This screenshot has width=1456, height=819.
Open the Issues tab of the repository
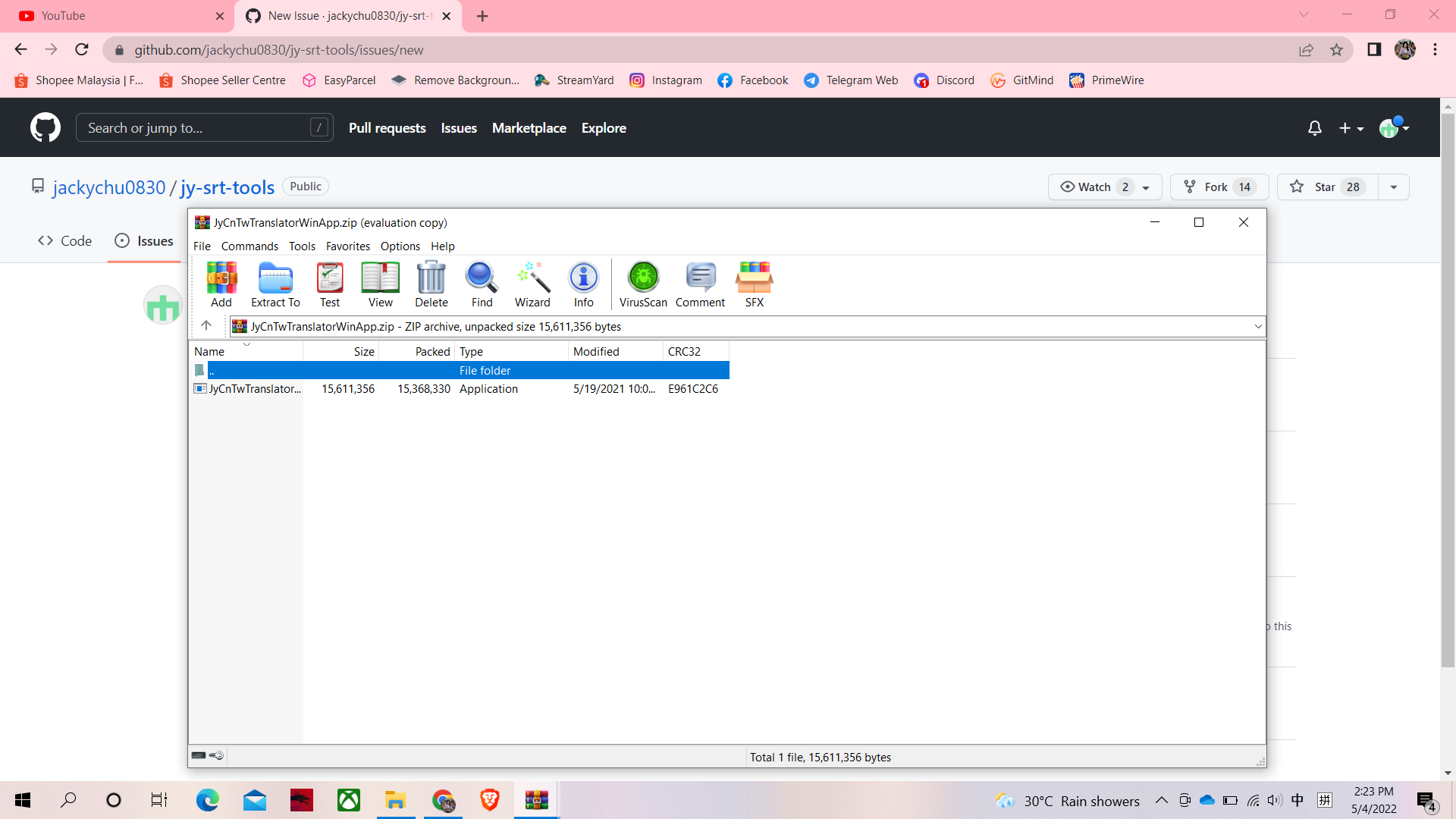click(144, 241)
